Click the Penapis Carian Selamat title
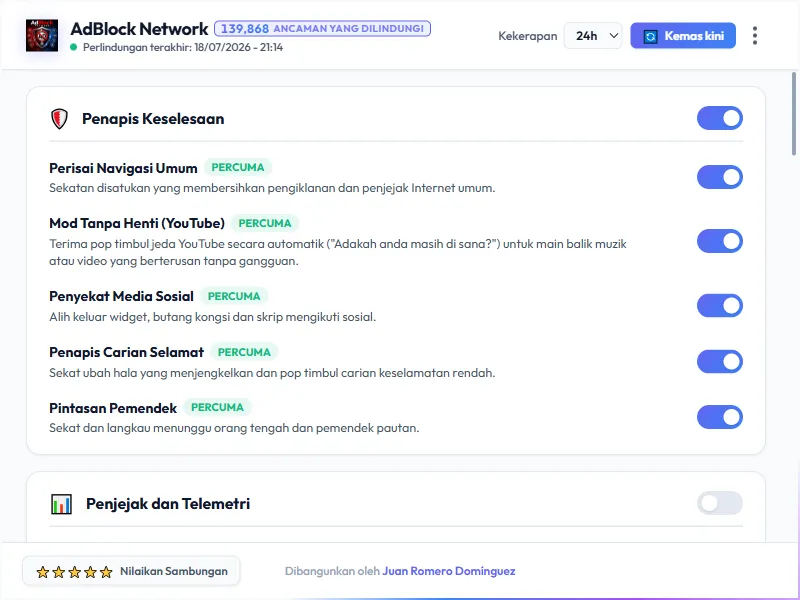Viewport: 800px width, 600px height. 127,353
